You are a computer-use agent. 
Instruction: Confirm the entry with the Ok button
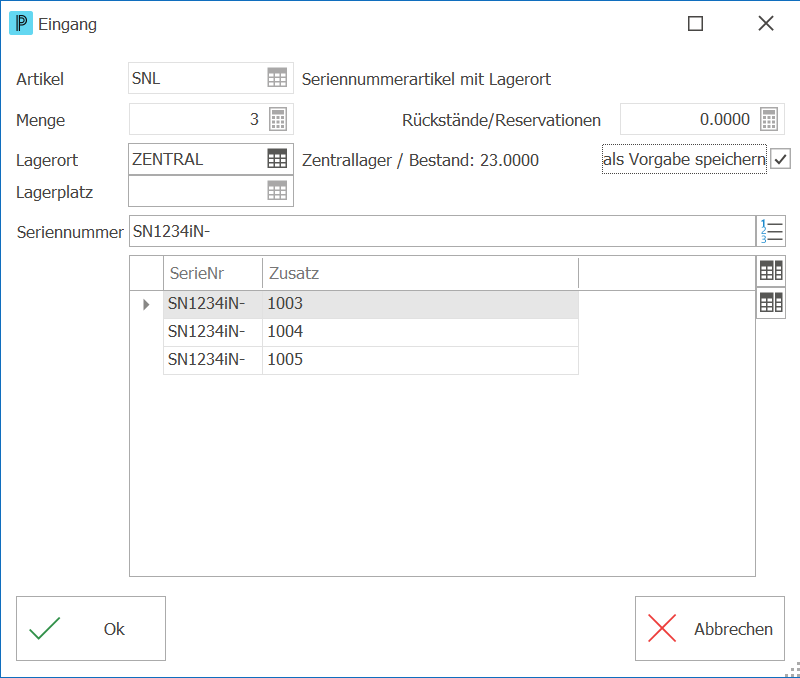coord(91,629)
